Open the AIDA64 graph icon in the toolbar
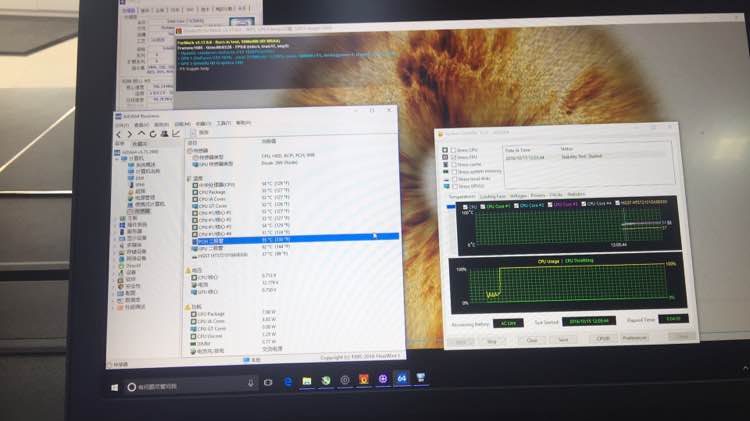Screen dimensions: 750x421 [176, 133]
